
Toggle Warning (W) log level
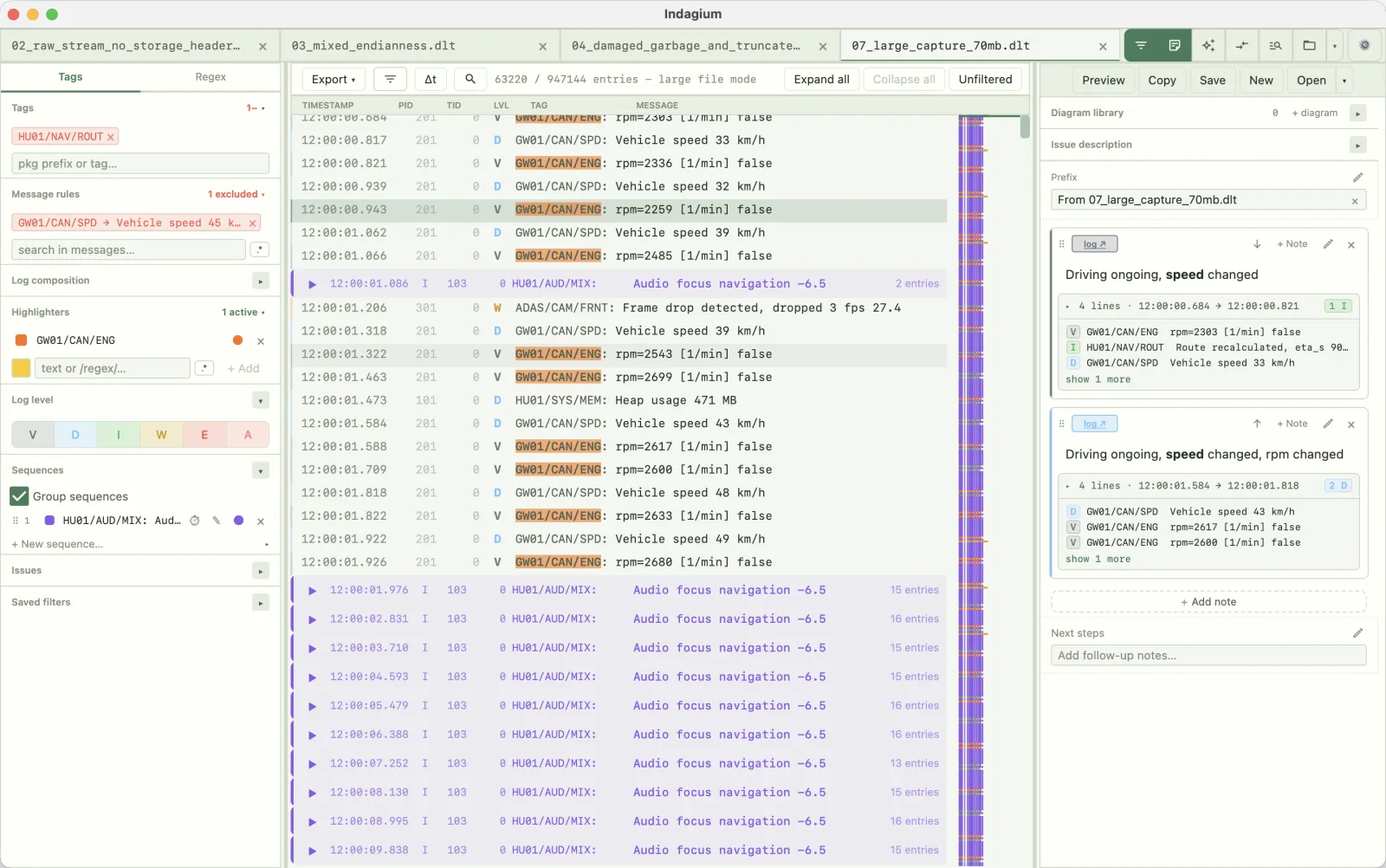coord(161,435)
